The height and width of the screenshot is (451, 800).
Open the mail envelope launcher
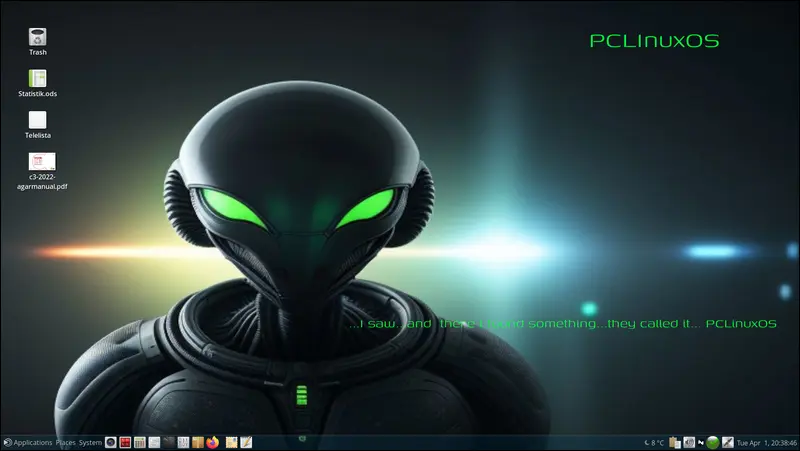(x=232, y=442)
